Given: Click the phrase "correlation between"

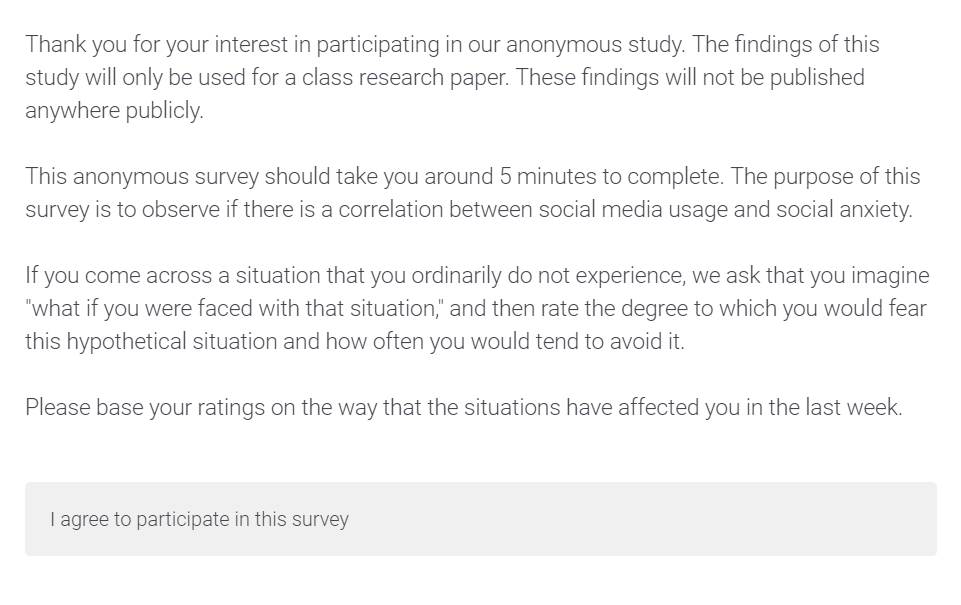Looking at the screenshot, I should click(435, 210).
